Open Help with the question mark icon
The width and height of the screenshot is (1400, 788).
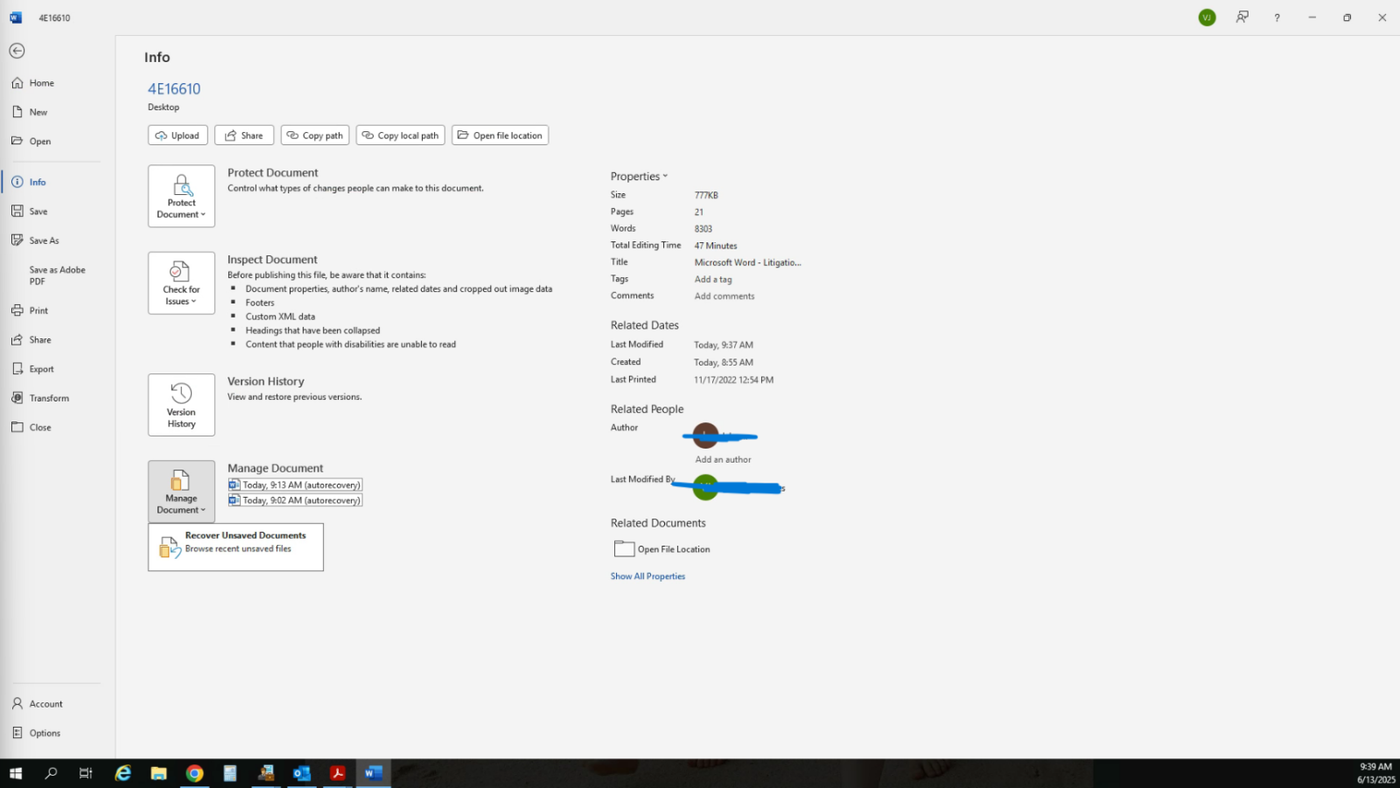1277,18
